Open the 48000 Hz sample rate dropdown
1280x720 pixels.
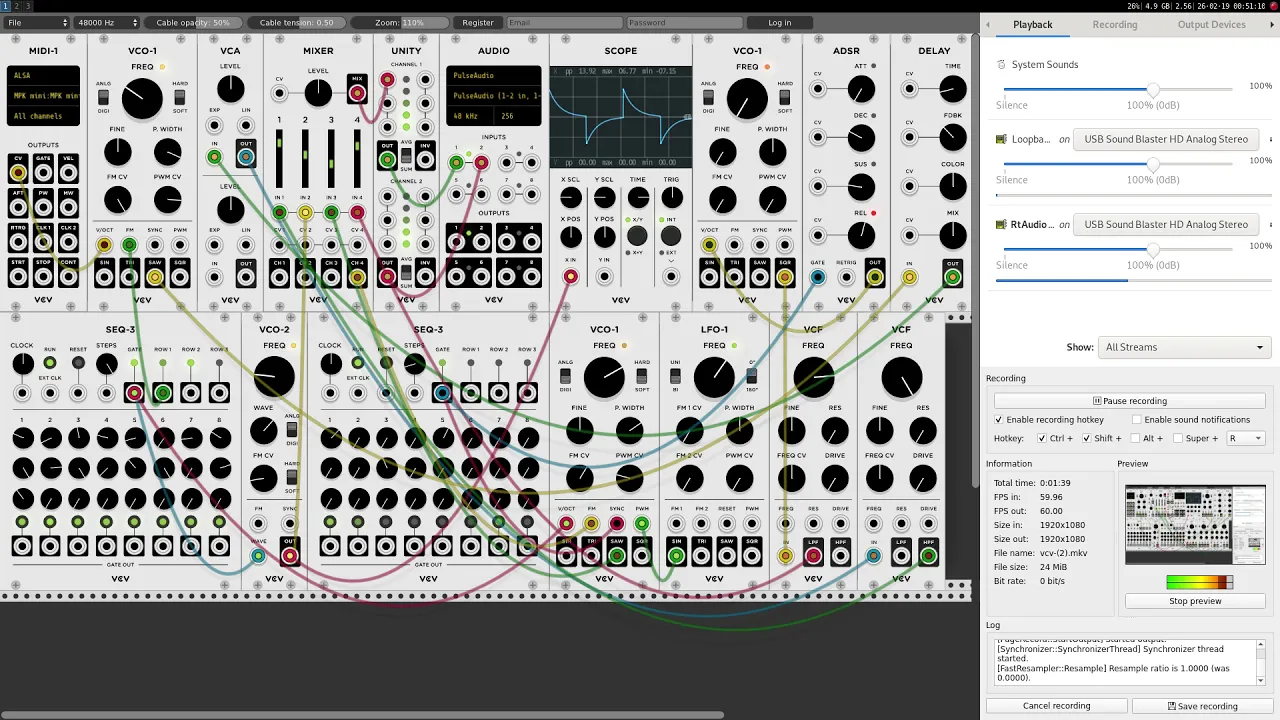click(x=108, y=22)
